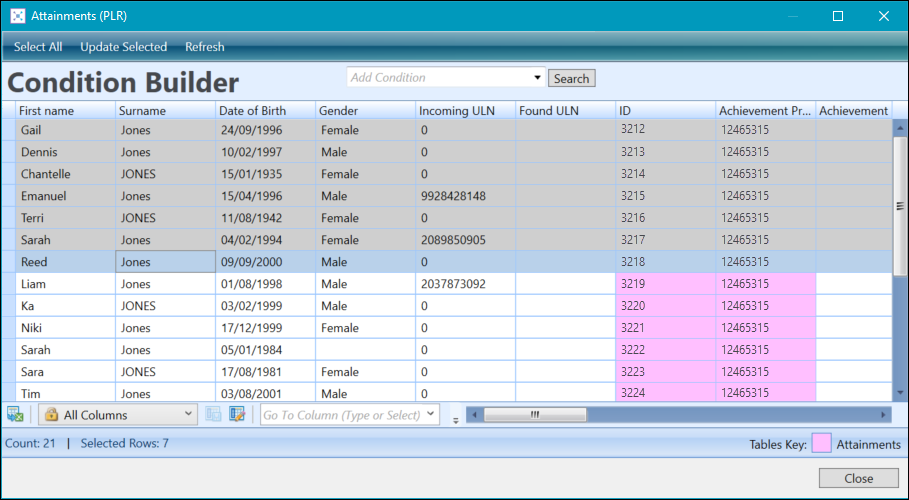909x500 pixels.
Task: Click Refresh in the menu bar
Action: click(x=205, y=47)
